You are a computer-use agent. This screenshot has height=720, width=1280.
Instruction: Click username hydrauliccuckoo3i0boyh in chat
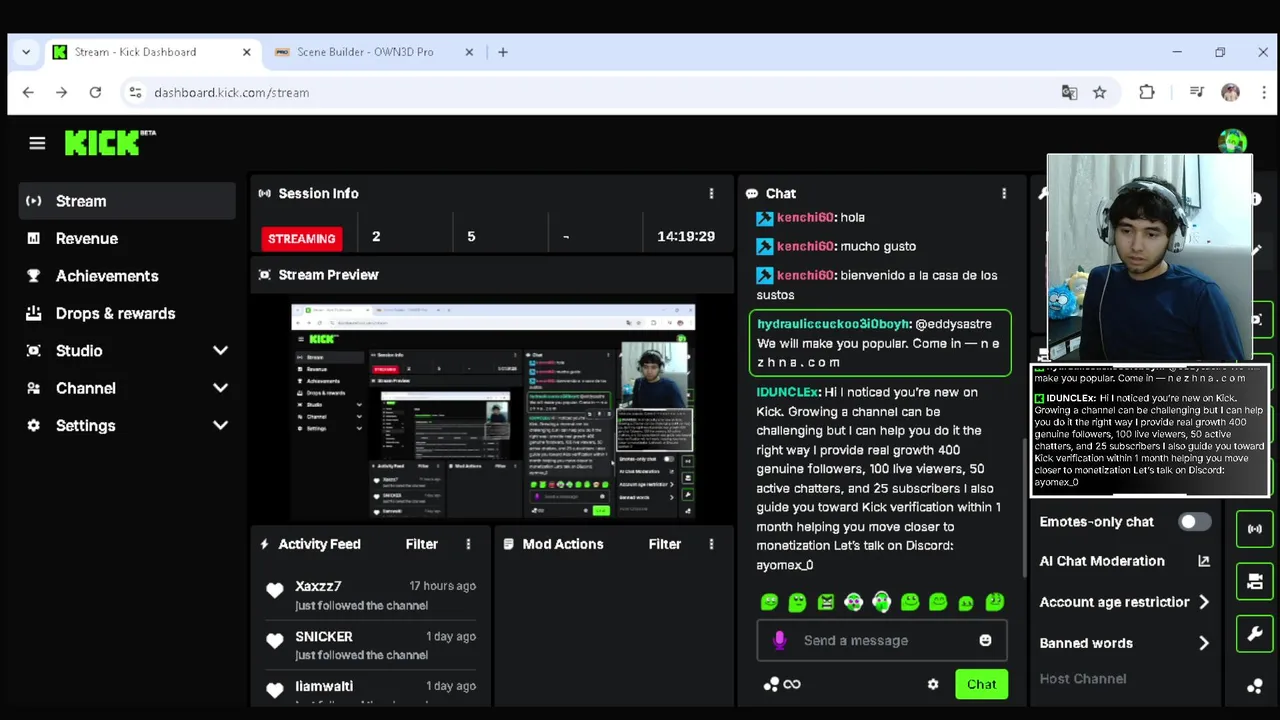833,324
